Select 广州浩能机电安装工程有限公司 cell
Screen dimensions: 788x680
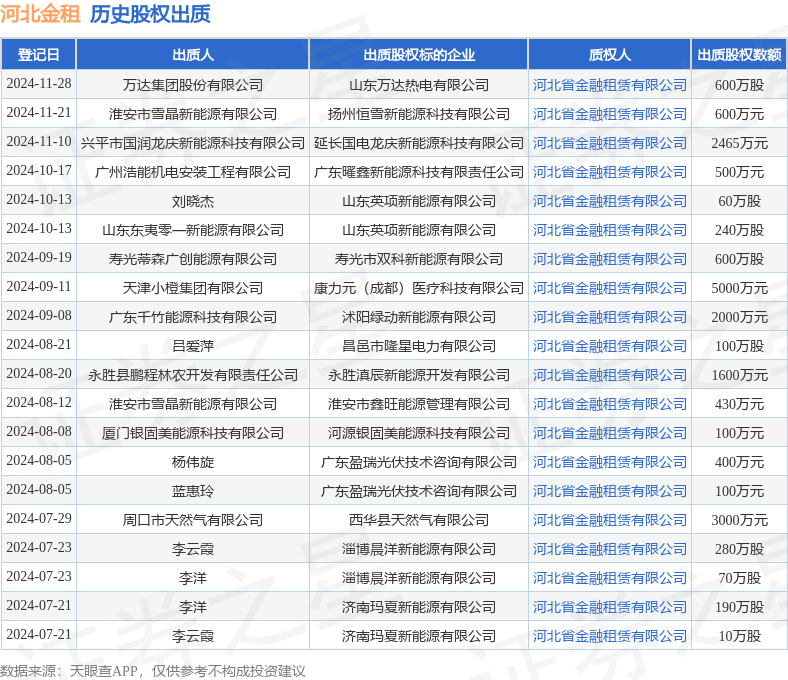(192, 172)
